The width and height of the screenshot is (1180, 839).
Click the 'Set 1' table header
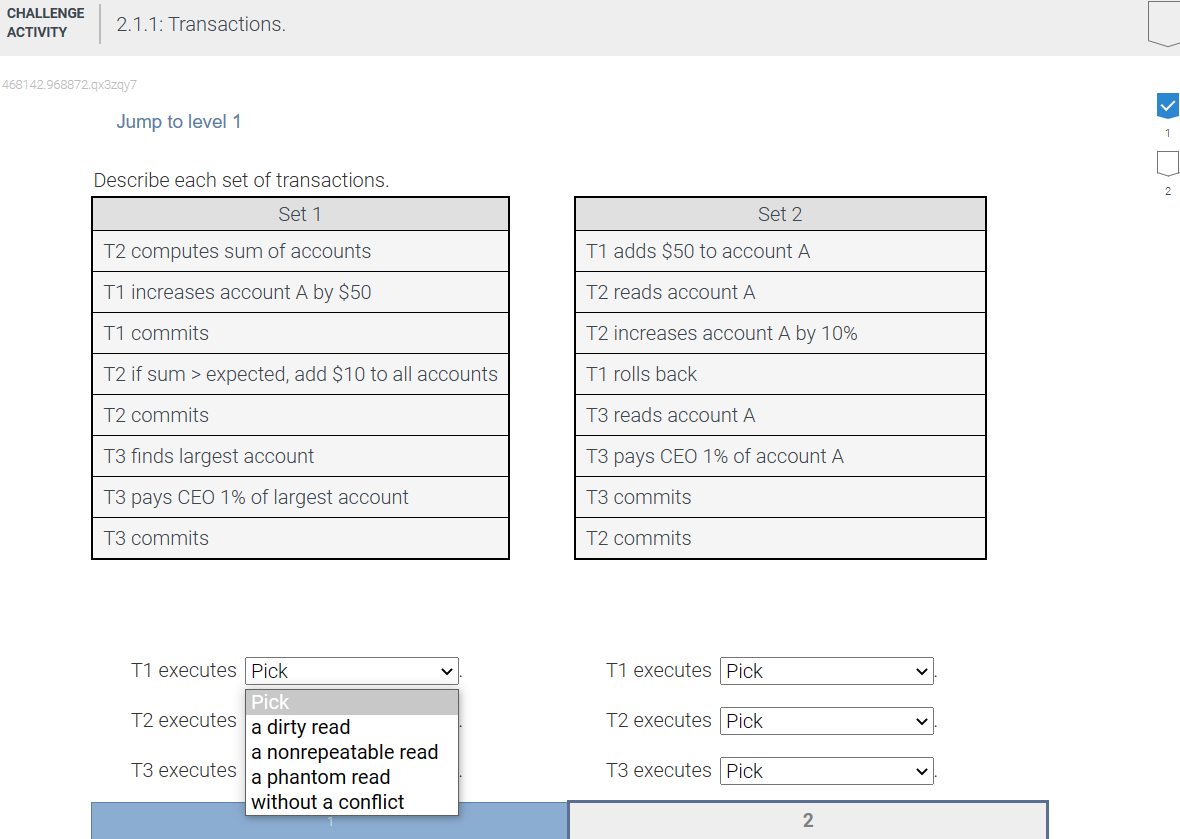pyautogui.click(x=300, y=213)
